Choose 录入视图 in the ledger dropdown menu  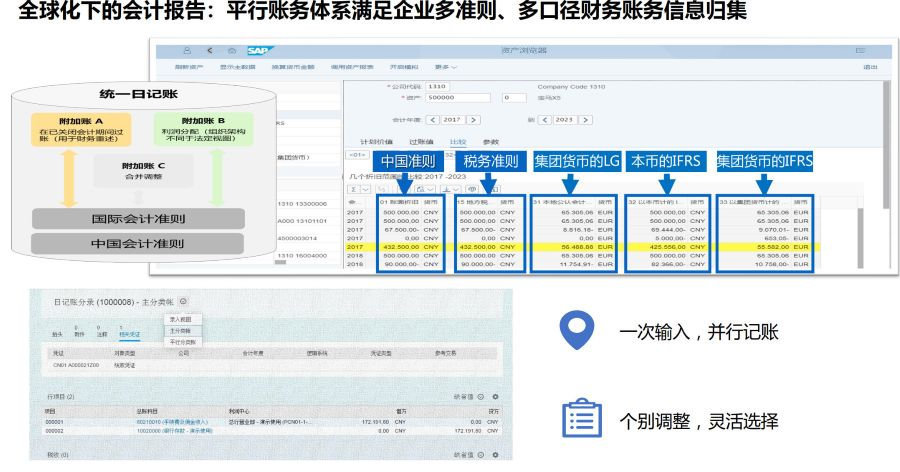[x=181, y=319]
